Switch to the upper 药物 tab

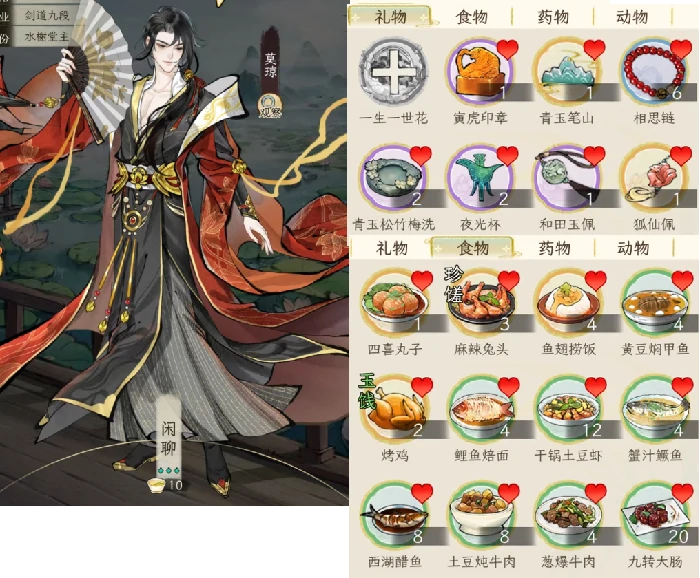coord(553,17)
